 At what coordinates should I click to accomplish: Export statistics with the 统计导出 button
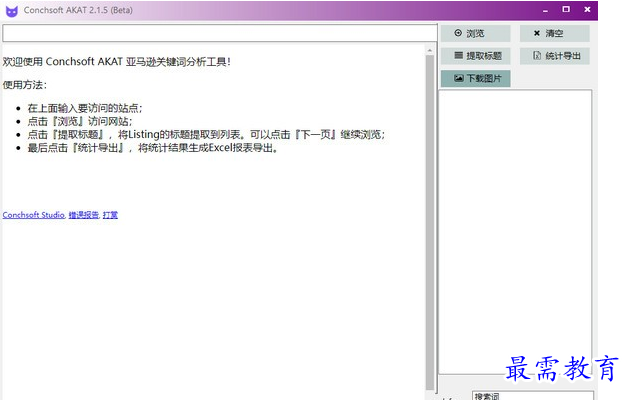pos(554,56)
